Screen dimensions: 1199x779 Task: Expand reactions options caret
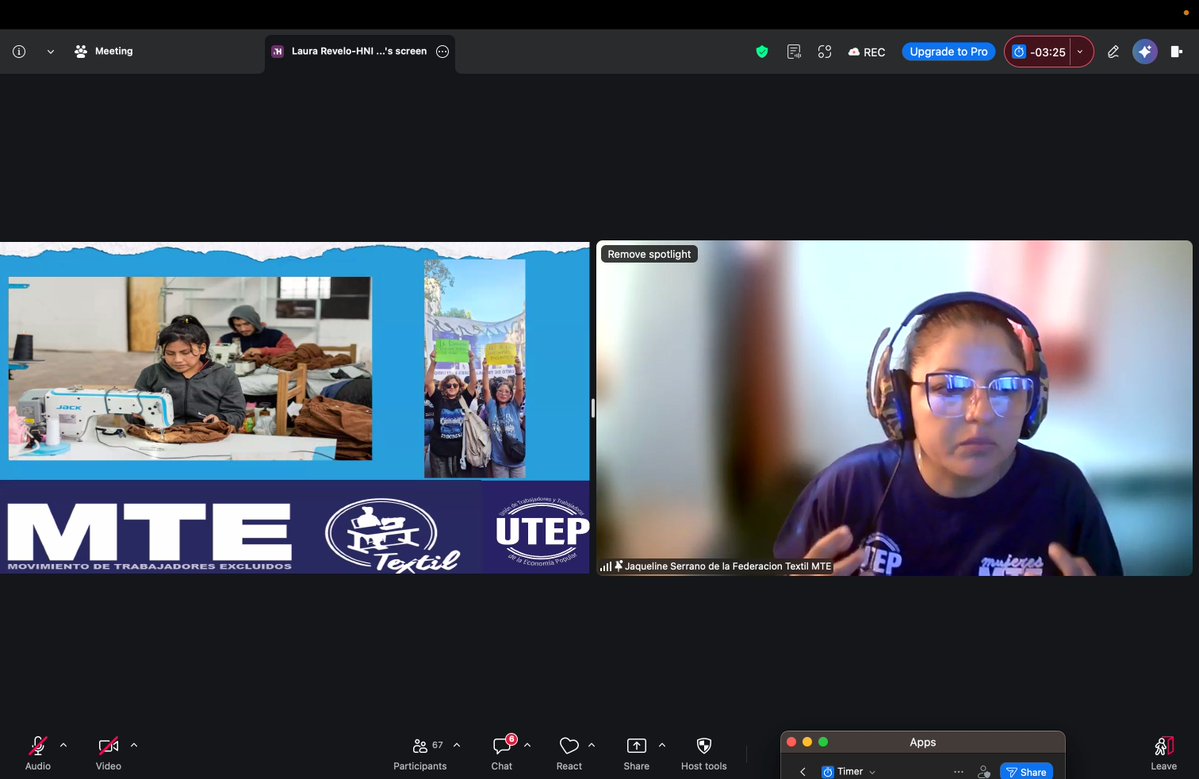point(591,745)
